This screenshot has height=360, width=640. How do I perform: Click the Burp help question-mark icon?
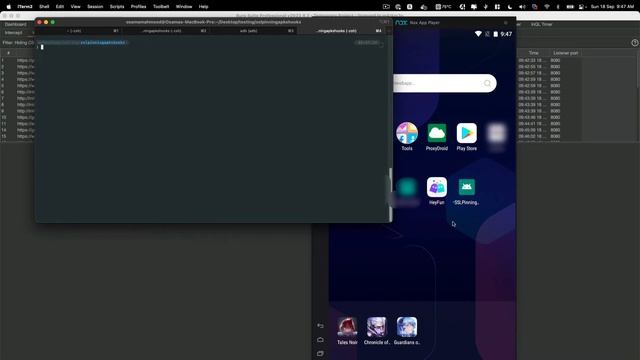point(635,42)
